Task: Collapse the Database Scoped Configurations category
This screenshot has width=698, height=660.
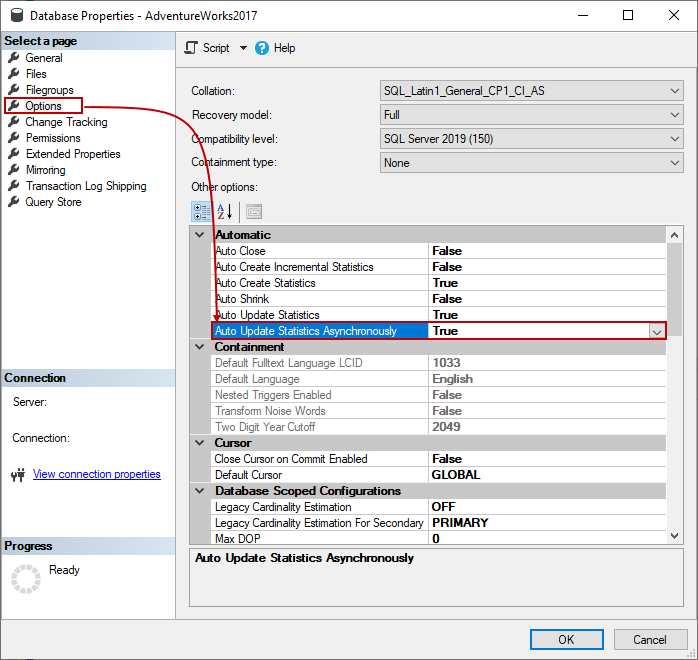Action: (200, 491)
